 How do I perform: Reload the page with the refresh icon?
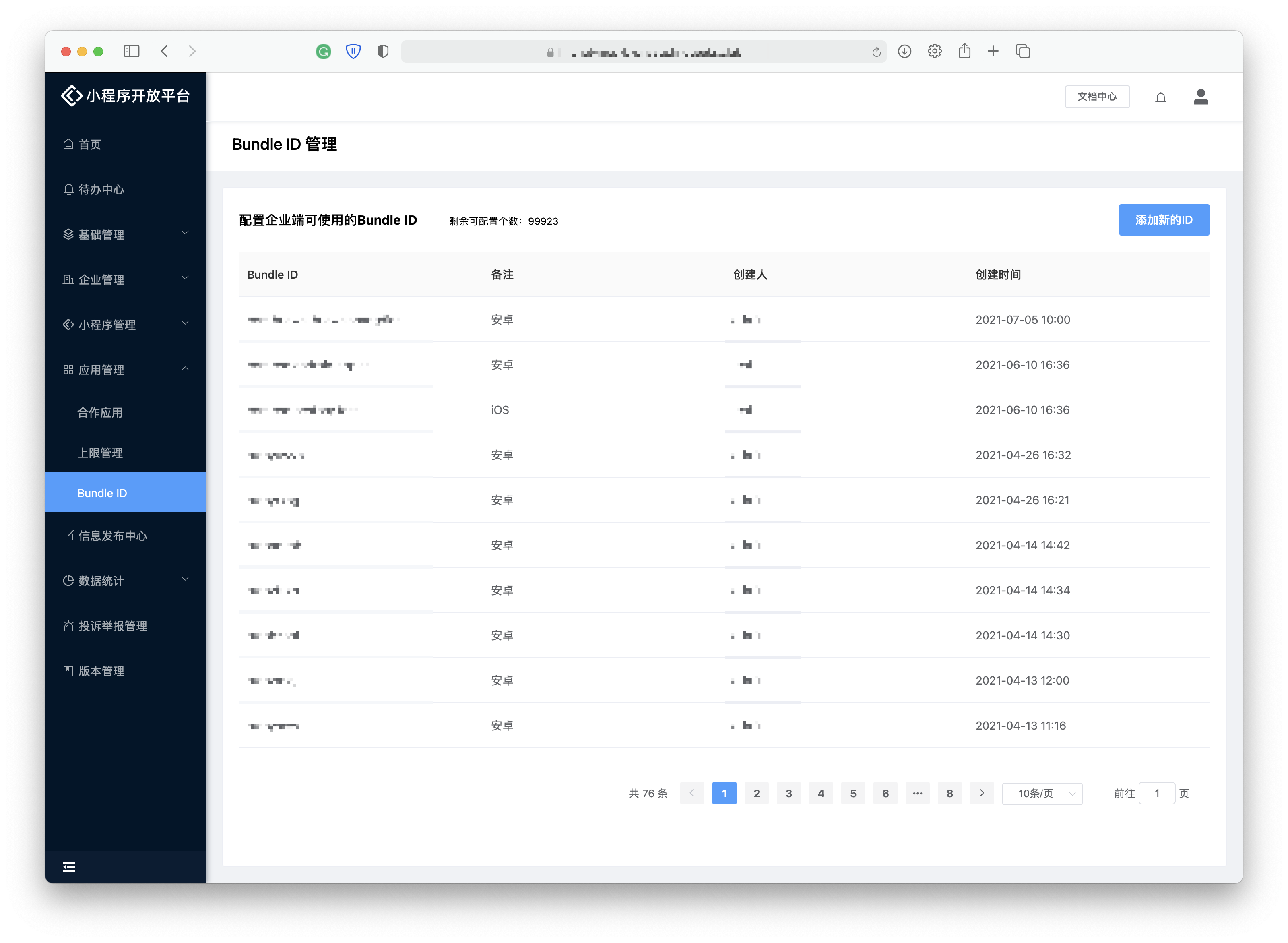pyautogui.click(x=876, y=52)
